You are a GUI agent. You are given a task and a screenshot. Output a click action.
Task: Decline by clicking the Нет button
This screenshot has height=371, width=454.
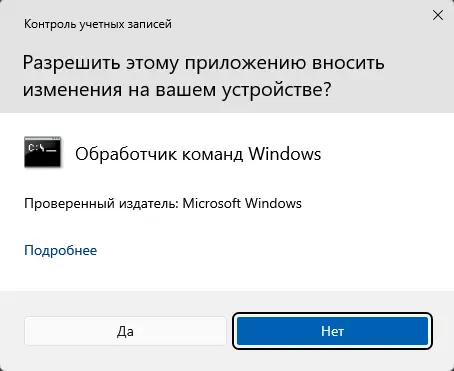pyautogui.click(x=332, y=331)
